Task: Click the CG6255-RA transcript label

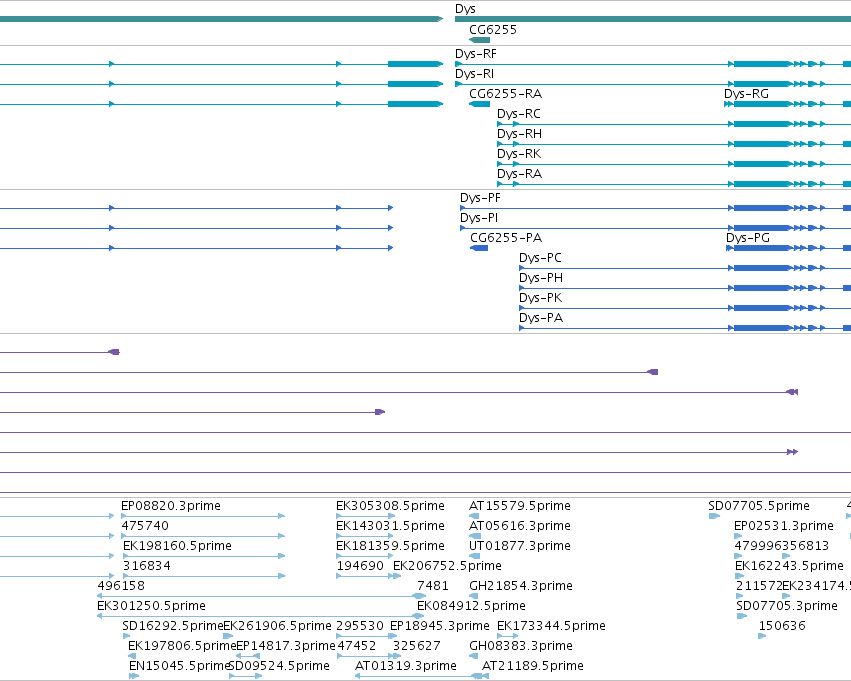Action: [505, 94]
